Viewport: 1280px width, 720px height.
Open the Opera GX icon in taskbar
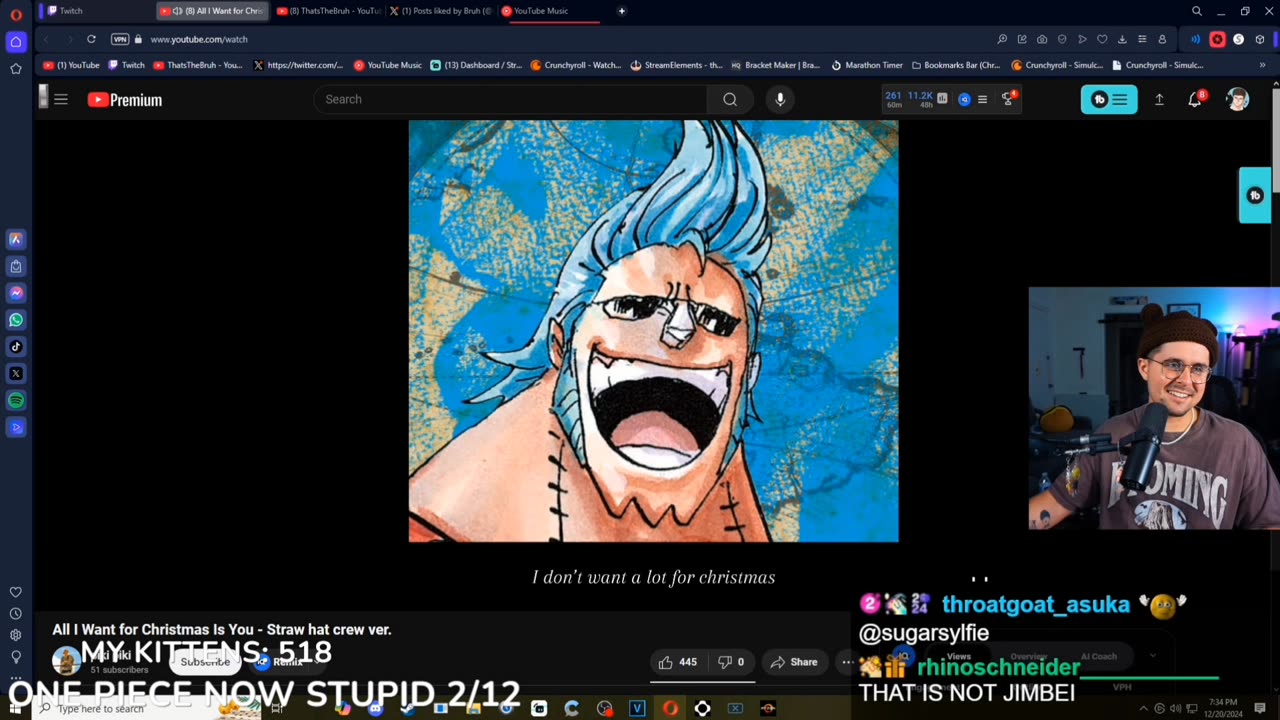[x=670, y=708]
